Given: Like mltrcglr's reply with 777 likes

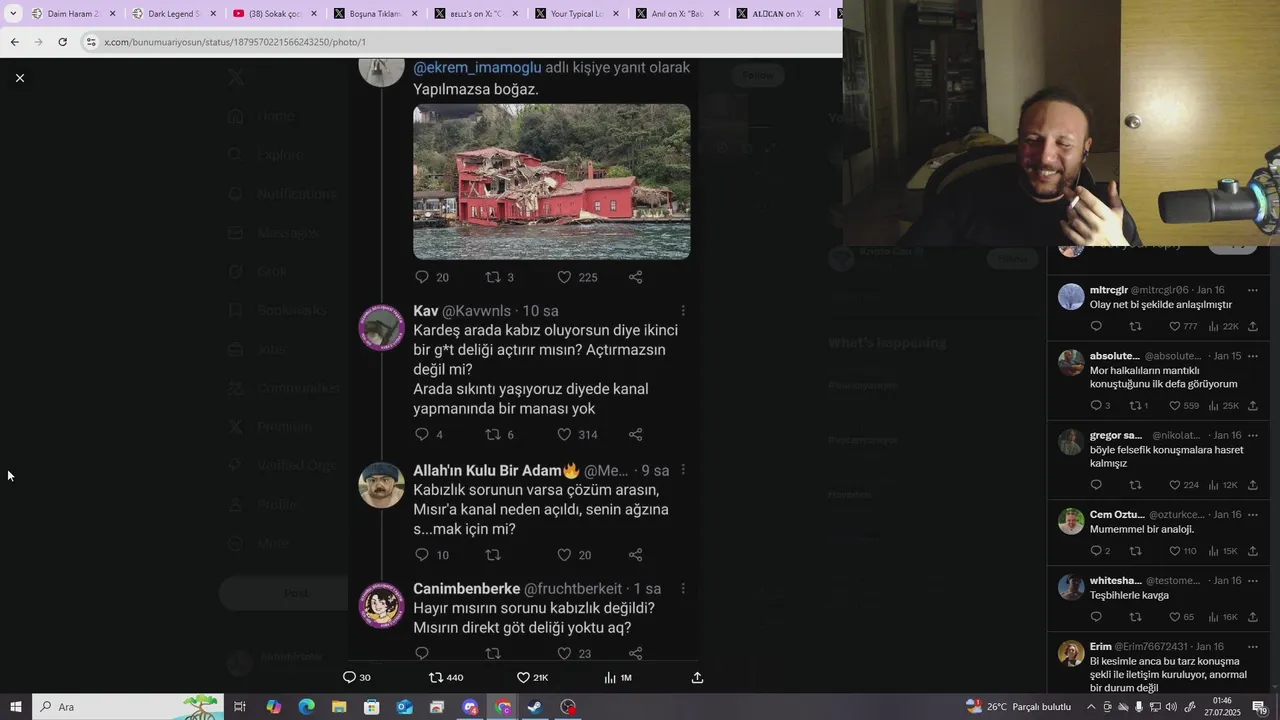Looking at the screenshot, I should pyautogui.click(x=1175, y=326).
